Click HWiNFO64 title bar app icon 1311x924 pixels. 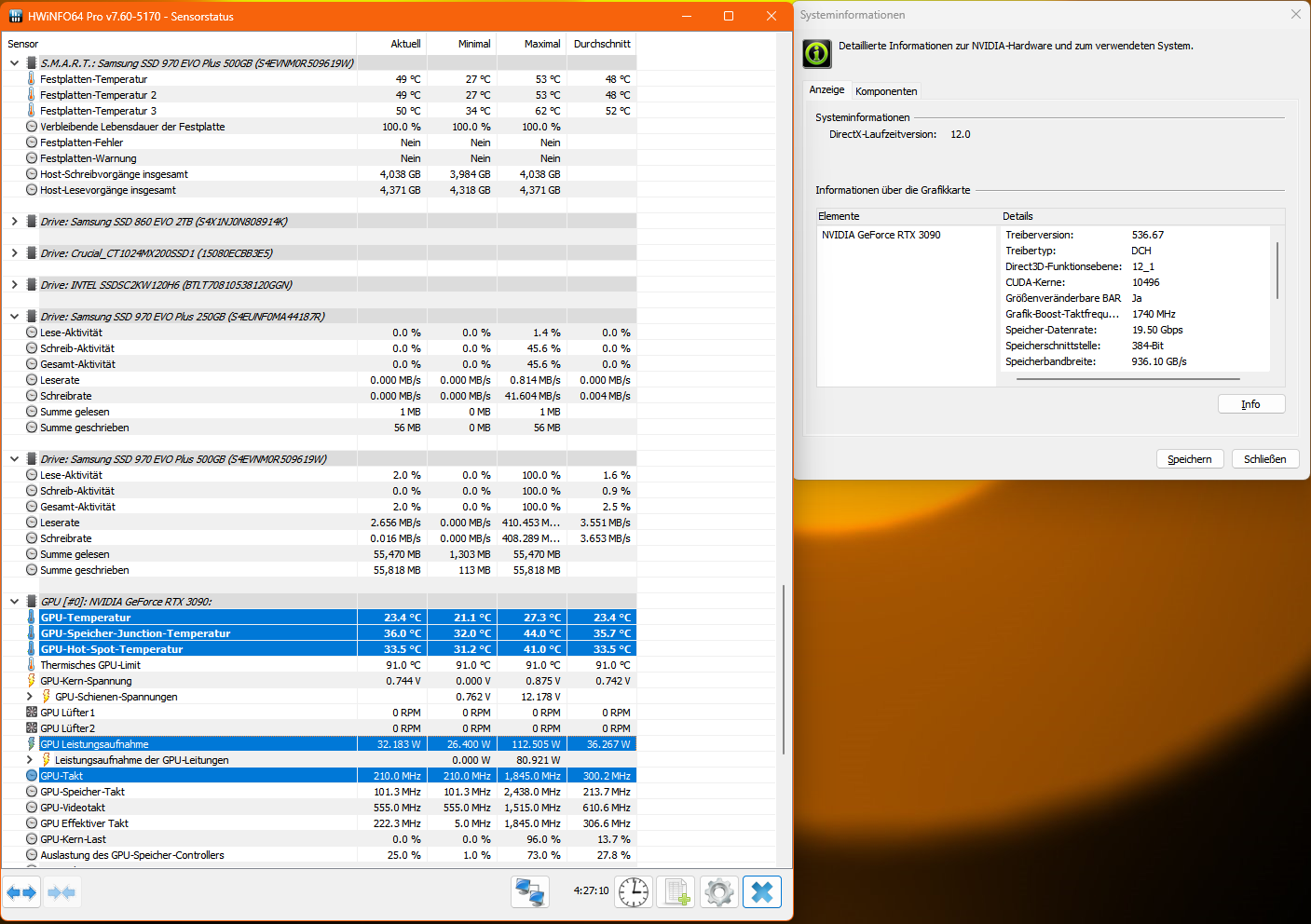(15, 16)
